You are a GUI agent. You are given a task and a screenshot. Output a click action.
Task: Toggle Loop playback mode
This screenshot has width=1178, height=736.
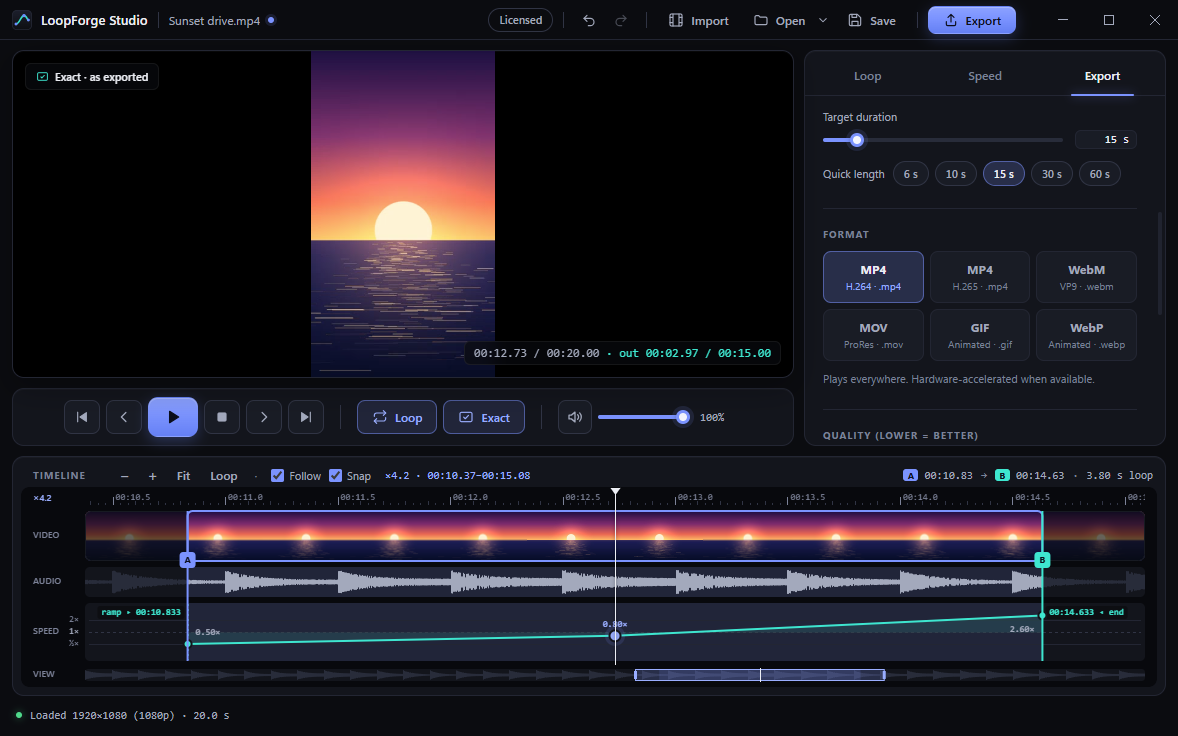pyautogui.click(x=397, y=417)
